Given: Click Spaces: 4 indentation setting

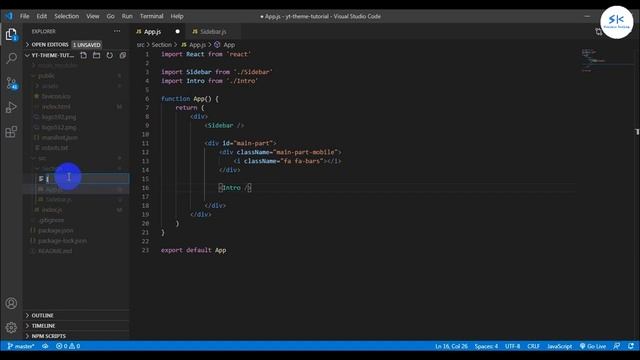Looking at the screenshot, I should [x=486, y=346].
